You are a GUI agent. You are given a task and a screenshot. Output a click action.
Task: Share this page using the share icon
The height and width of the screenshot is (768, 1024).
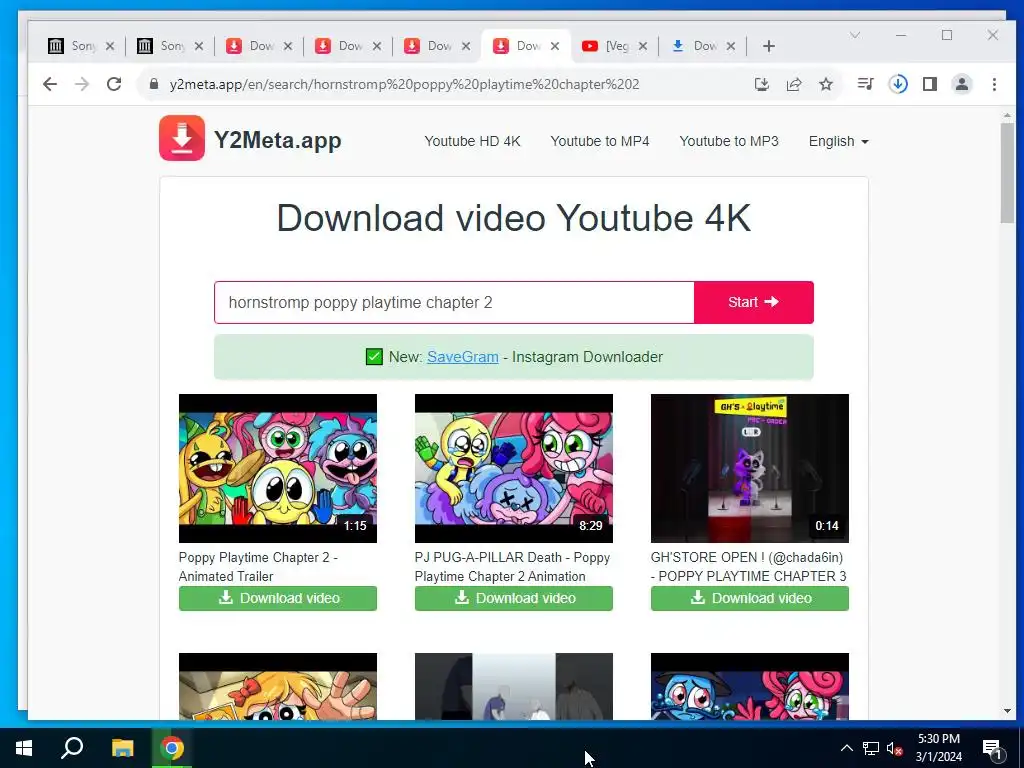(x=794, y=84)
